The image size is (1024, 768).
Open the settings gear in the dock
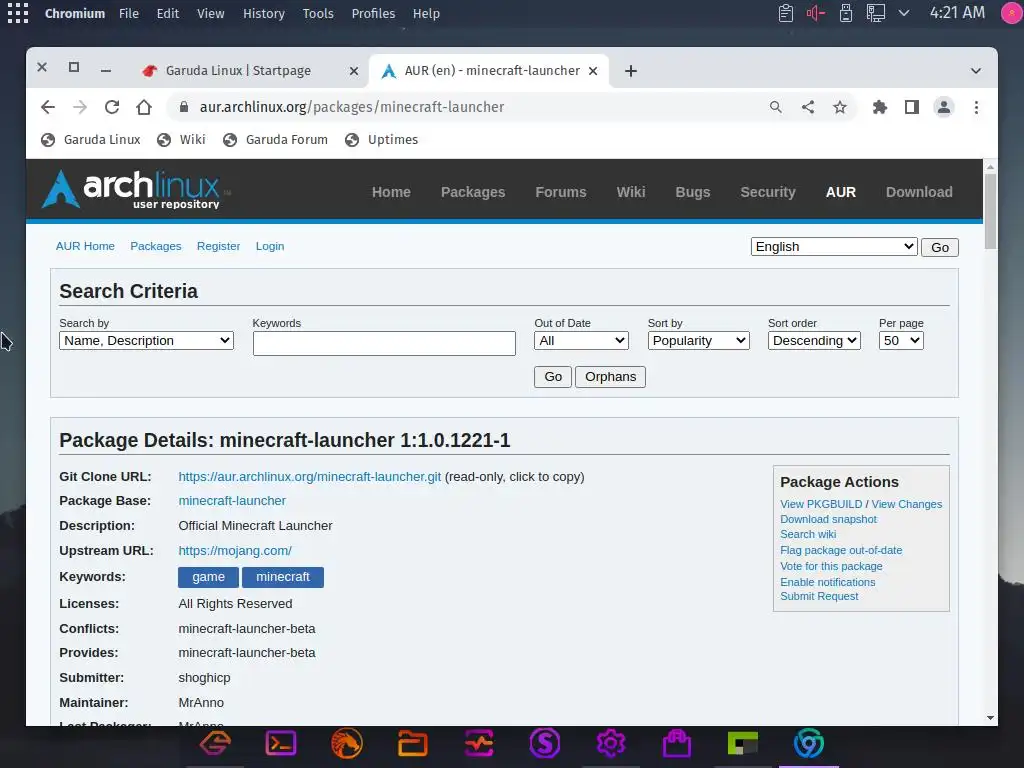[x=611, y=743]
